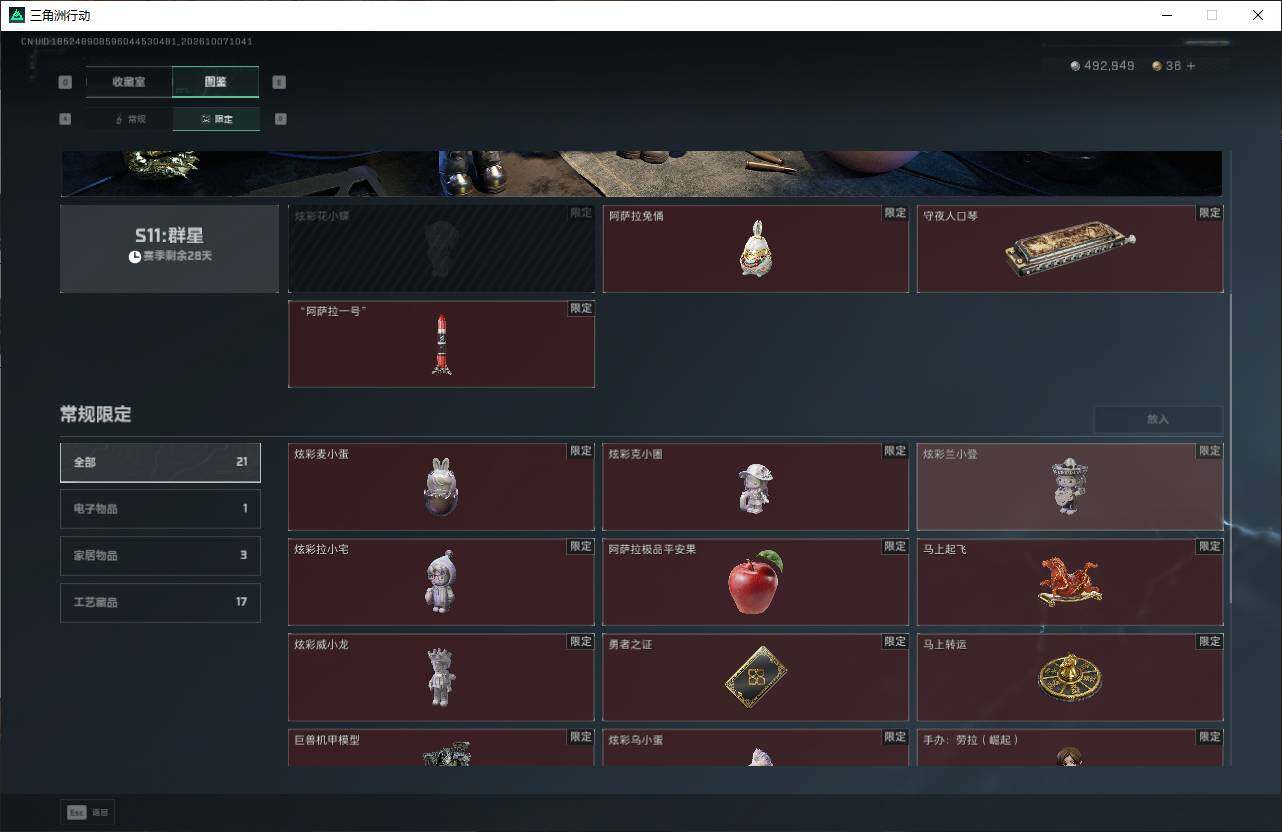
Task: Click the S11:群星 season panel
Action: pos(169,249)
